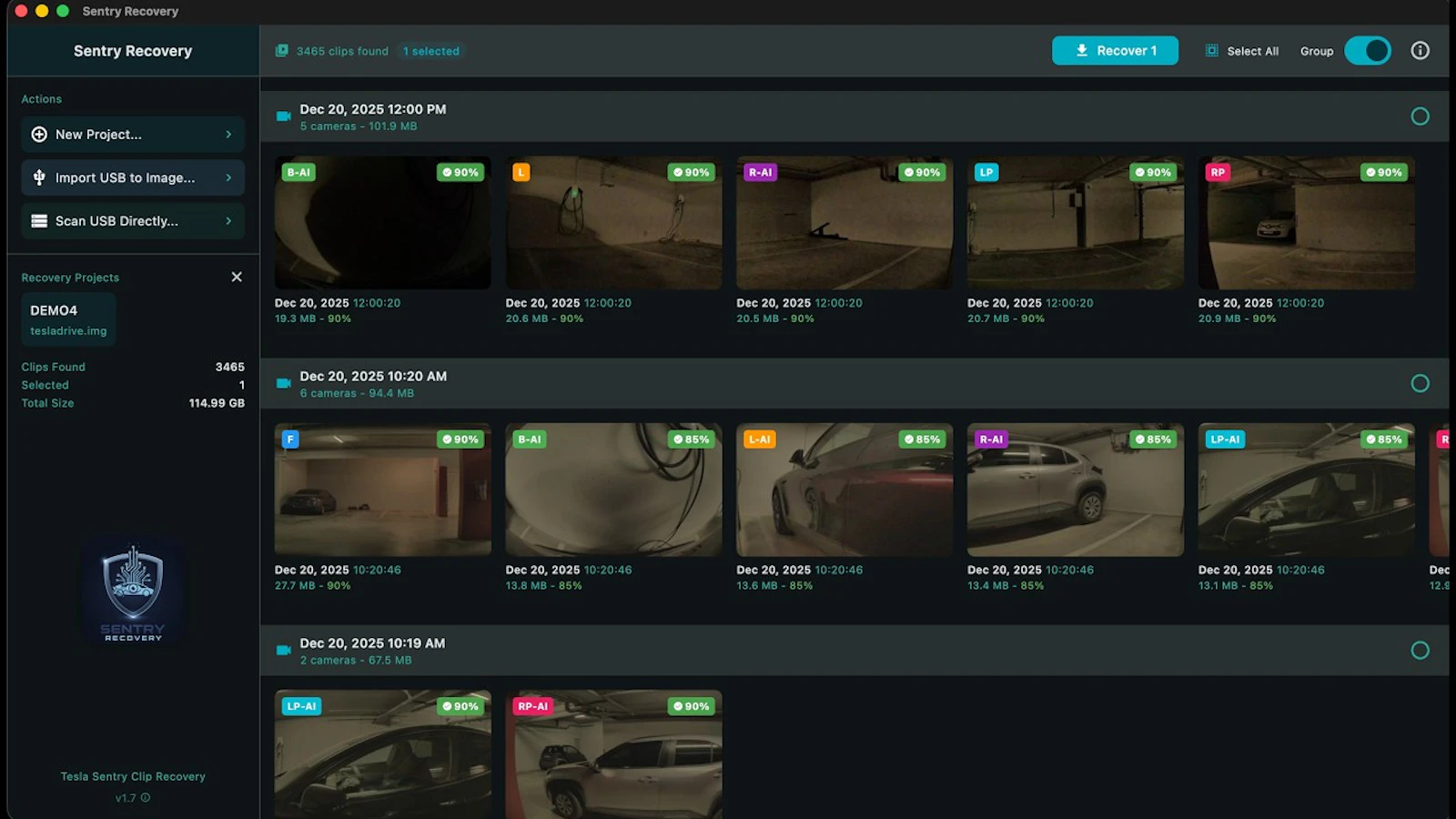
Task: Open the RP camera 12:00:20 thumbnail
Action: point(1307,223)
